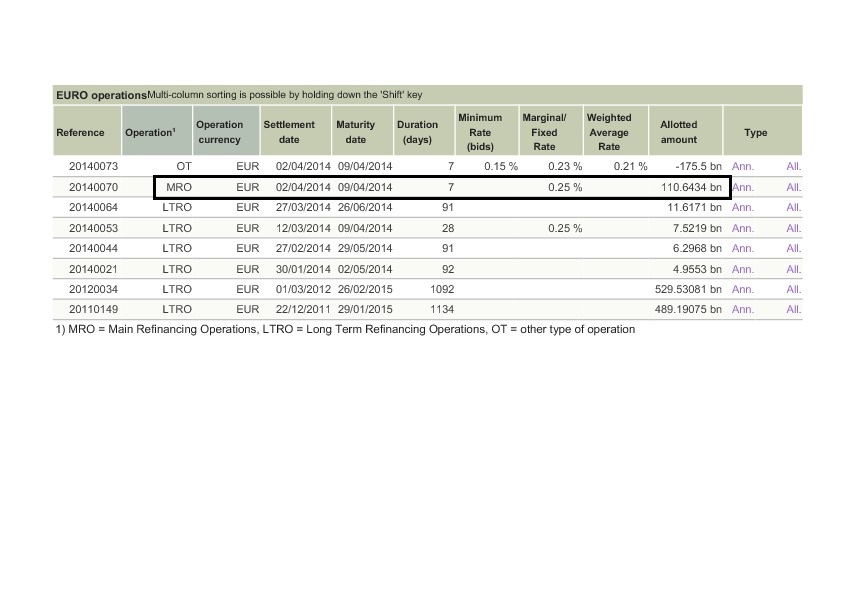842x595 pixels.
Task: Open All. link for reference 20140044
Action: pyautogui.click(x=794, y=248)
